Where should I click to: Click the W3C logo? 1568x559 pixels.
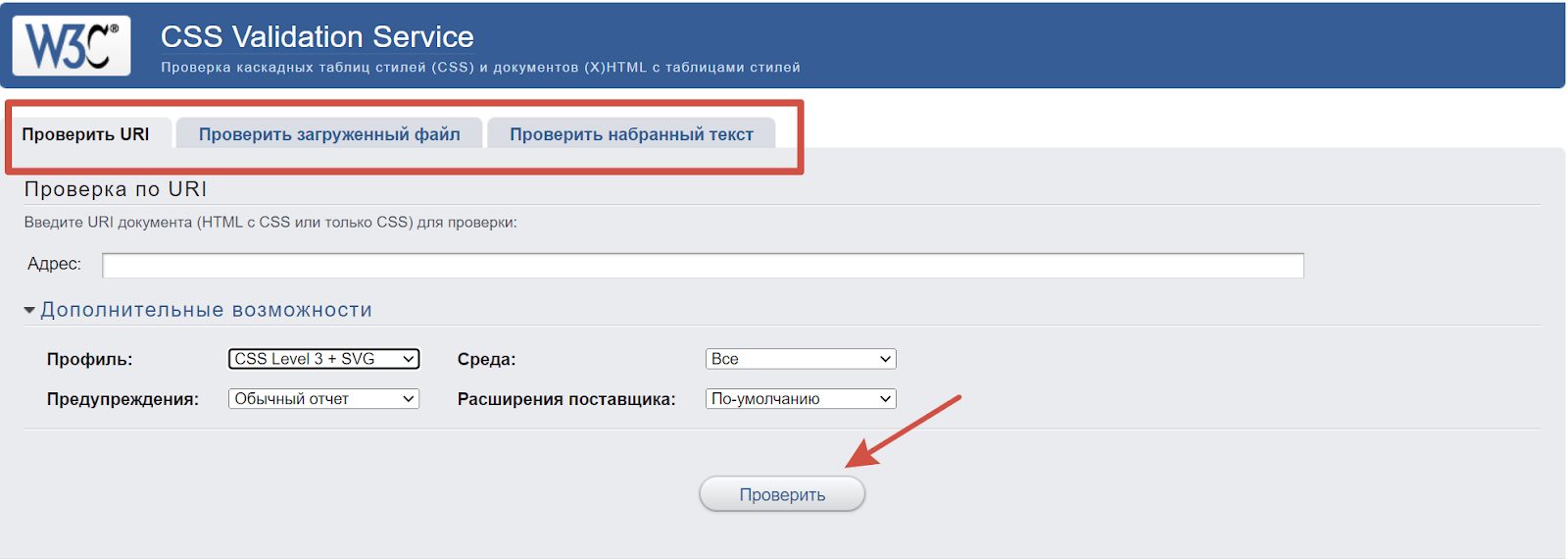71,45
